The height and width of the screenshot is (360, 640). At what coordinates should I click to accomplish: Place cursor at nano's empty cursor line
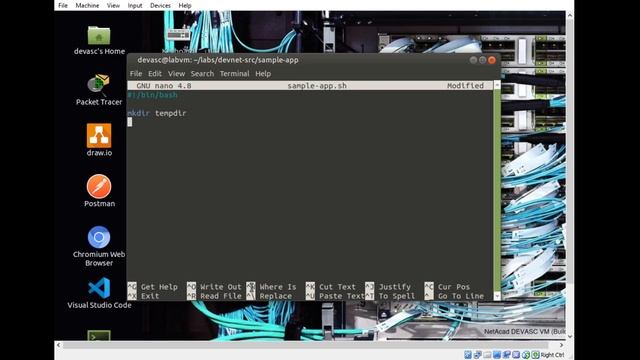click(x=130, y=122)
